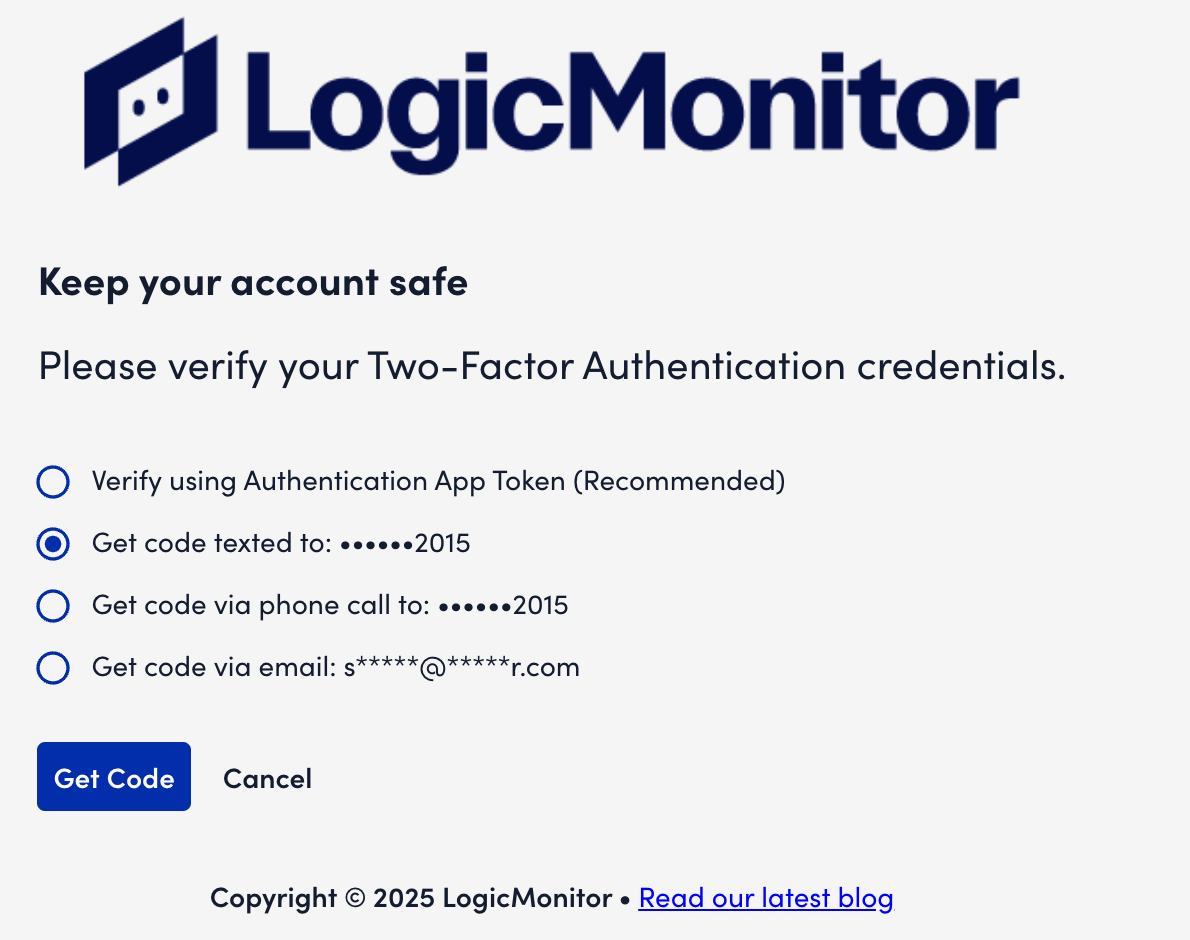The width and height of the screenshot is (1190, 940).
Task: Click the "Get code via phone call to" label
Action: 261,606
